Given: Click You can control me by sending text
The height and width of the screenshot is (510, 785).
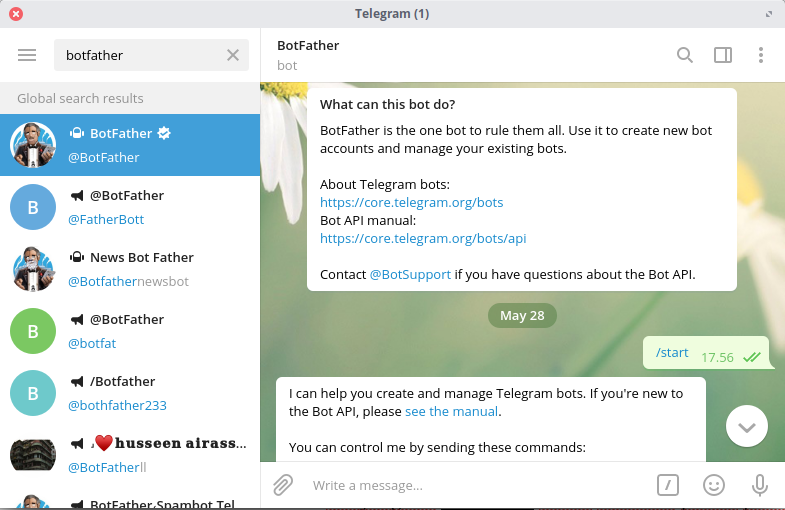Looking at the screenshot, I should (x=437, y=447).
